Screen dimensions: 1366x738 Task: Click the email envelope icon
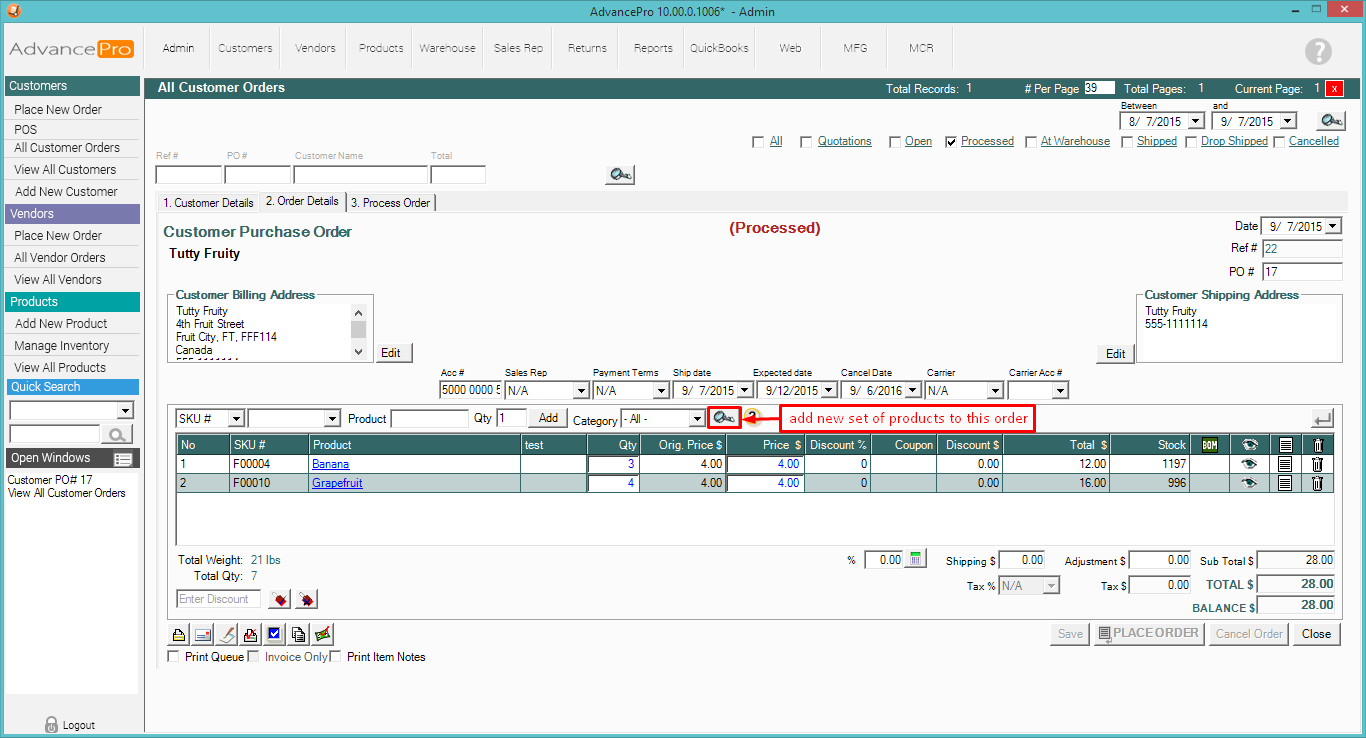pos(203,634)
